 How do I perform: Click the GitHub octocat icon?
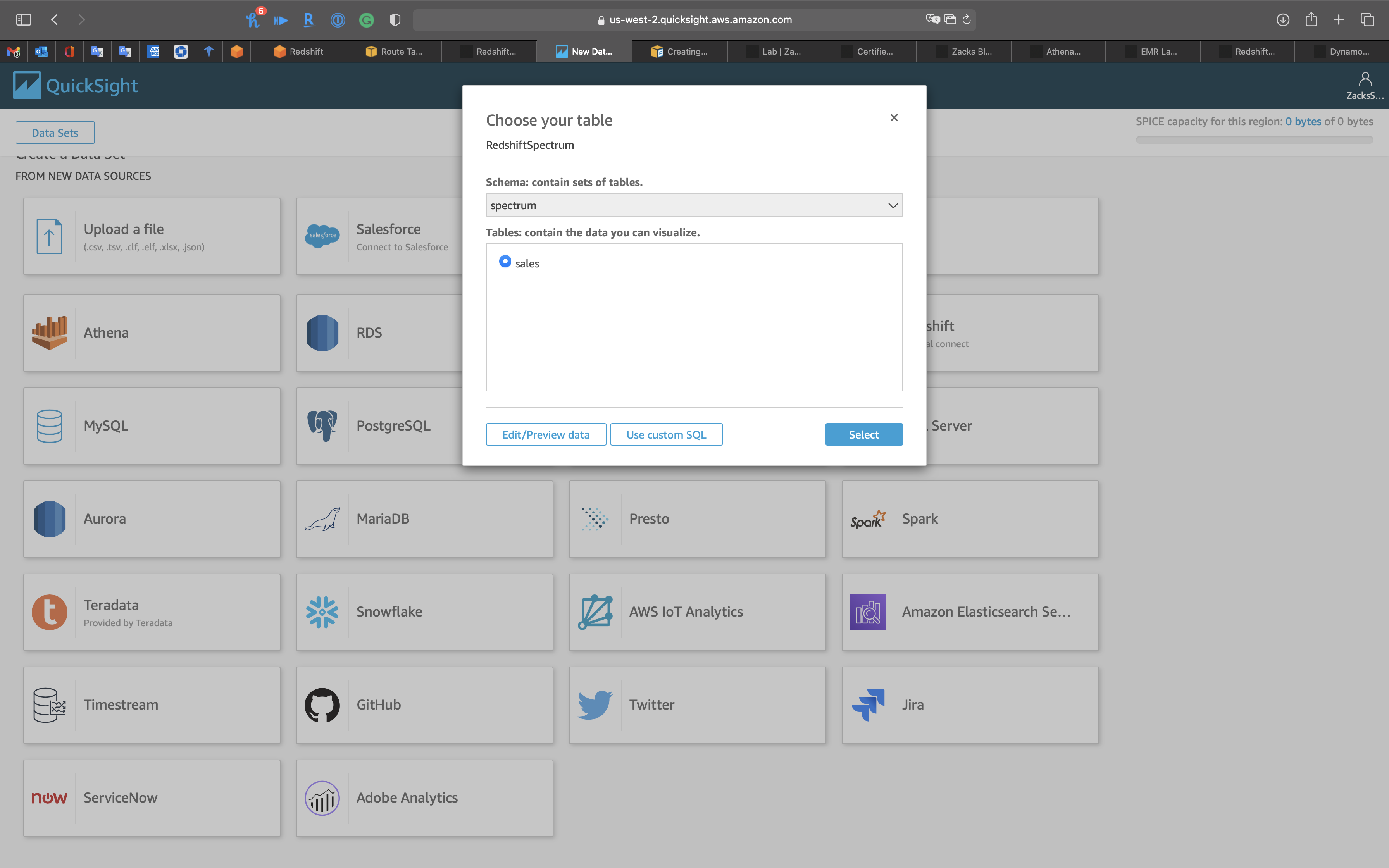(322, 705)
